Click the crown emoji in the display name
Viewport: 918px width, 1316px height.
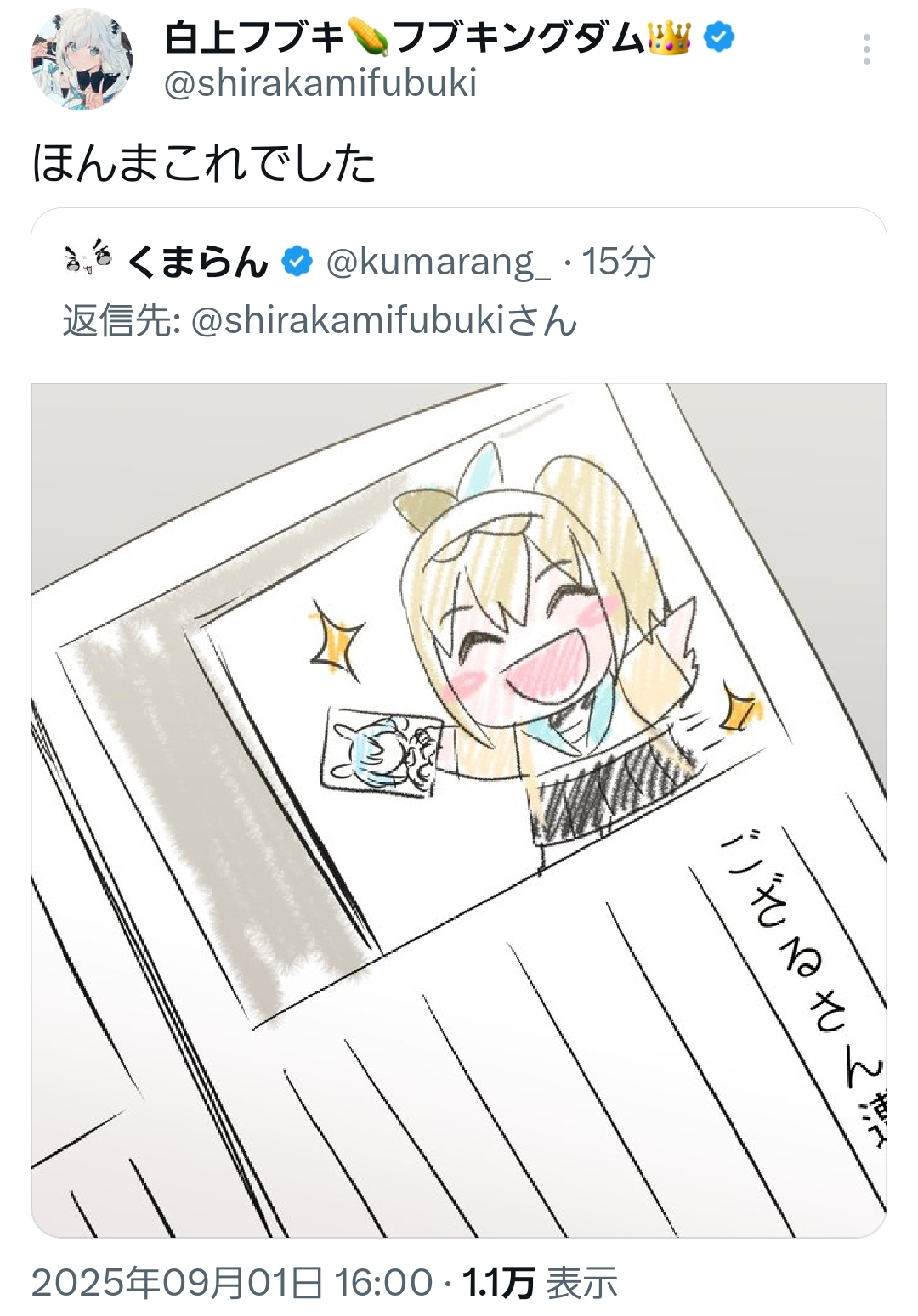669,38
